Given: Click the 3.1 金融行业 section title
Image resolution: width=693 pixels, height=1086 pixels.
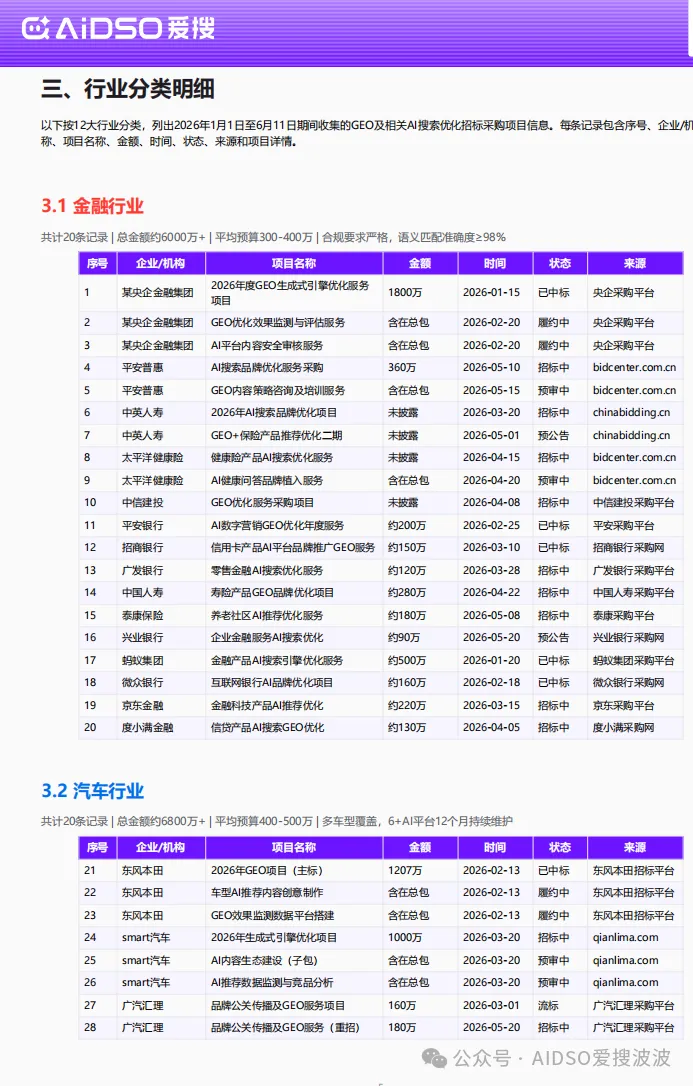Looking at the screenshot, I should pyautogui.click(x=92, y=206).
